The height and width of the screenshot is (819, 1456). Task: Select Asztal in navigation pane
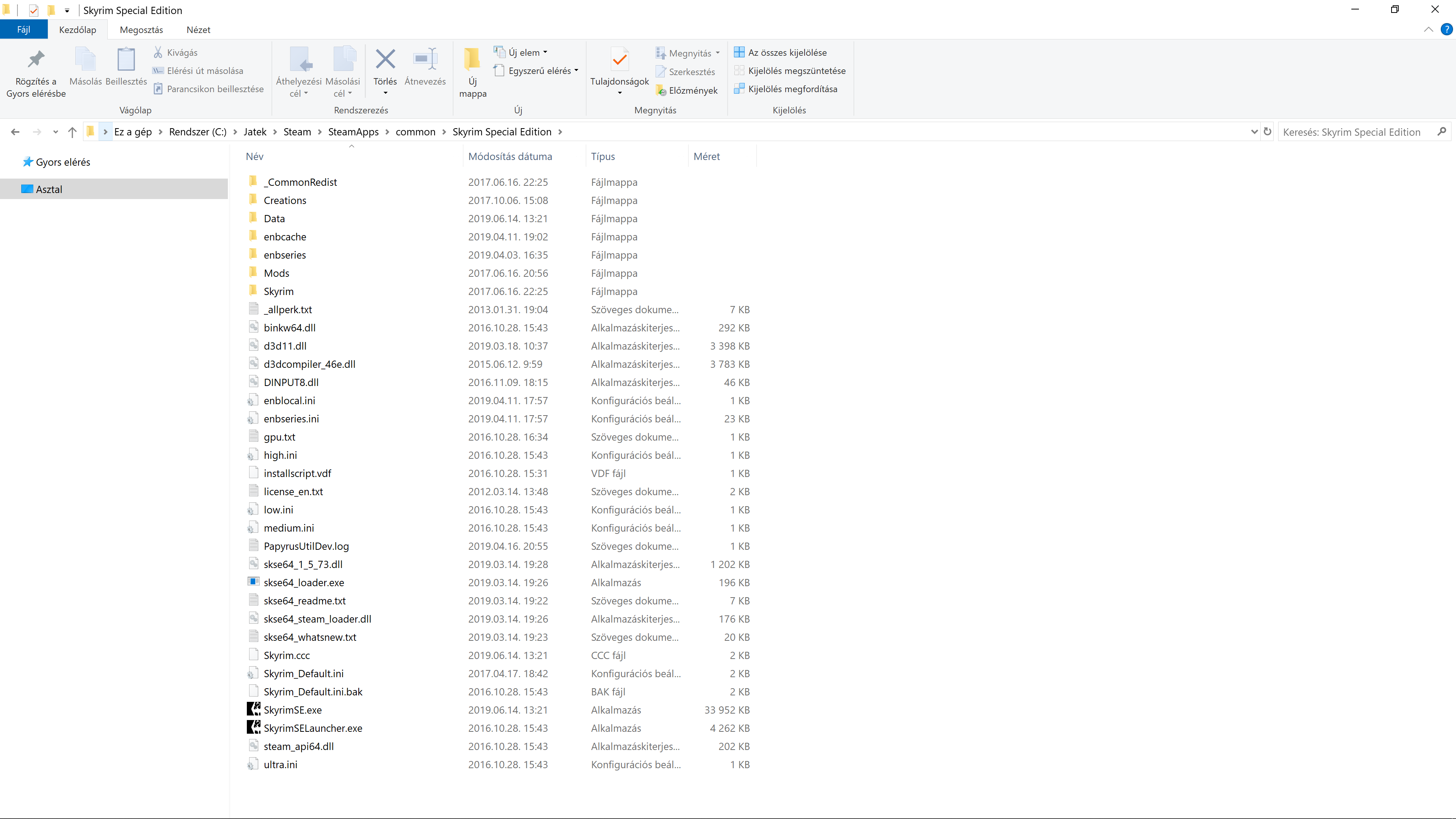[49, 189]
